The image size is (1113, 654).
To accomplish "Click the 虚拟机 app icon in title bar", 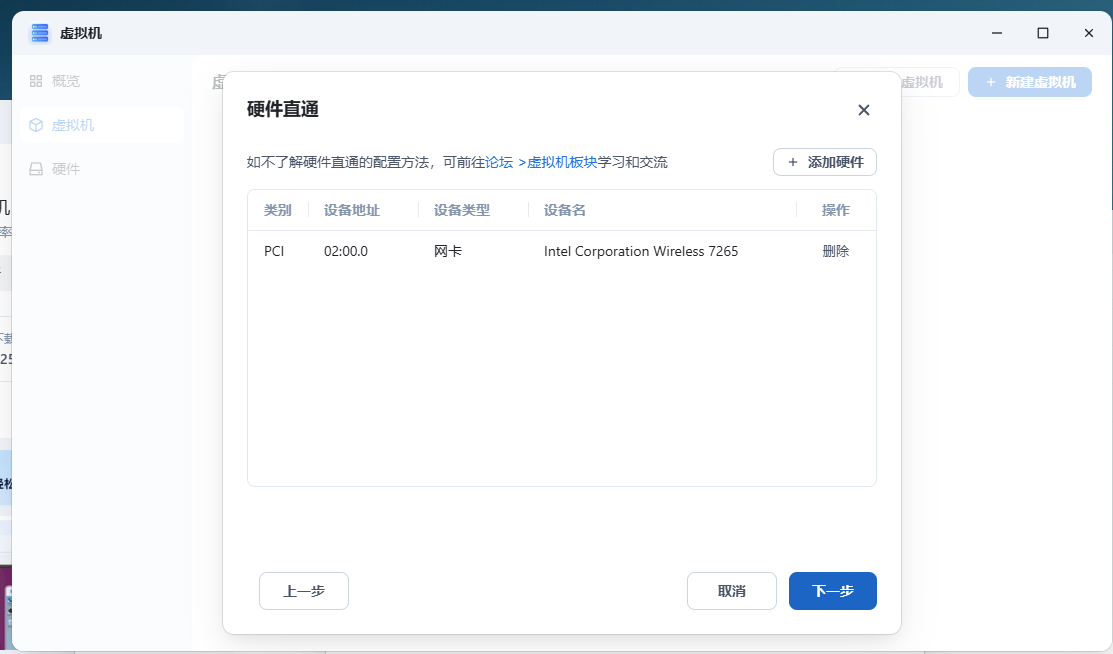I will [40, 33].
